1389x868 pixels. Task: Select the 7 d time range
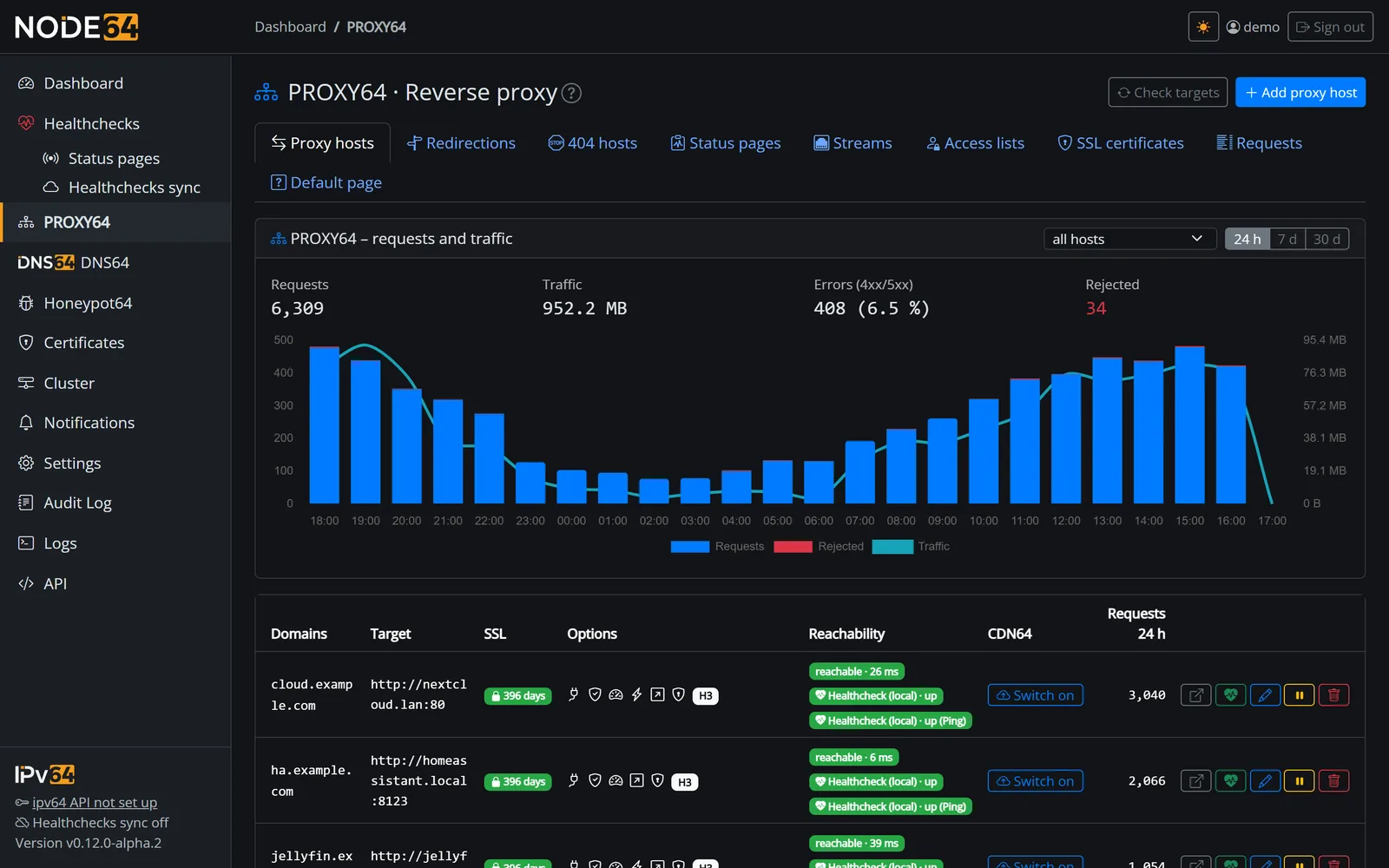coord(1287,239)
